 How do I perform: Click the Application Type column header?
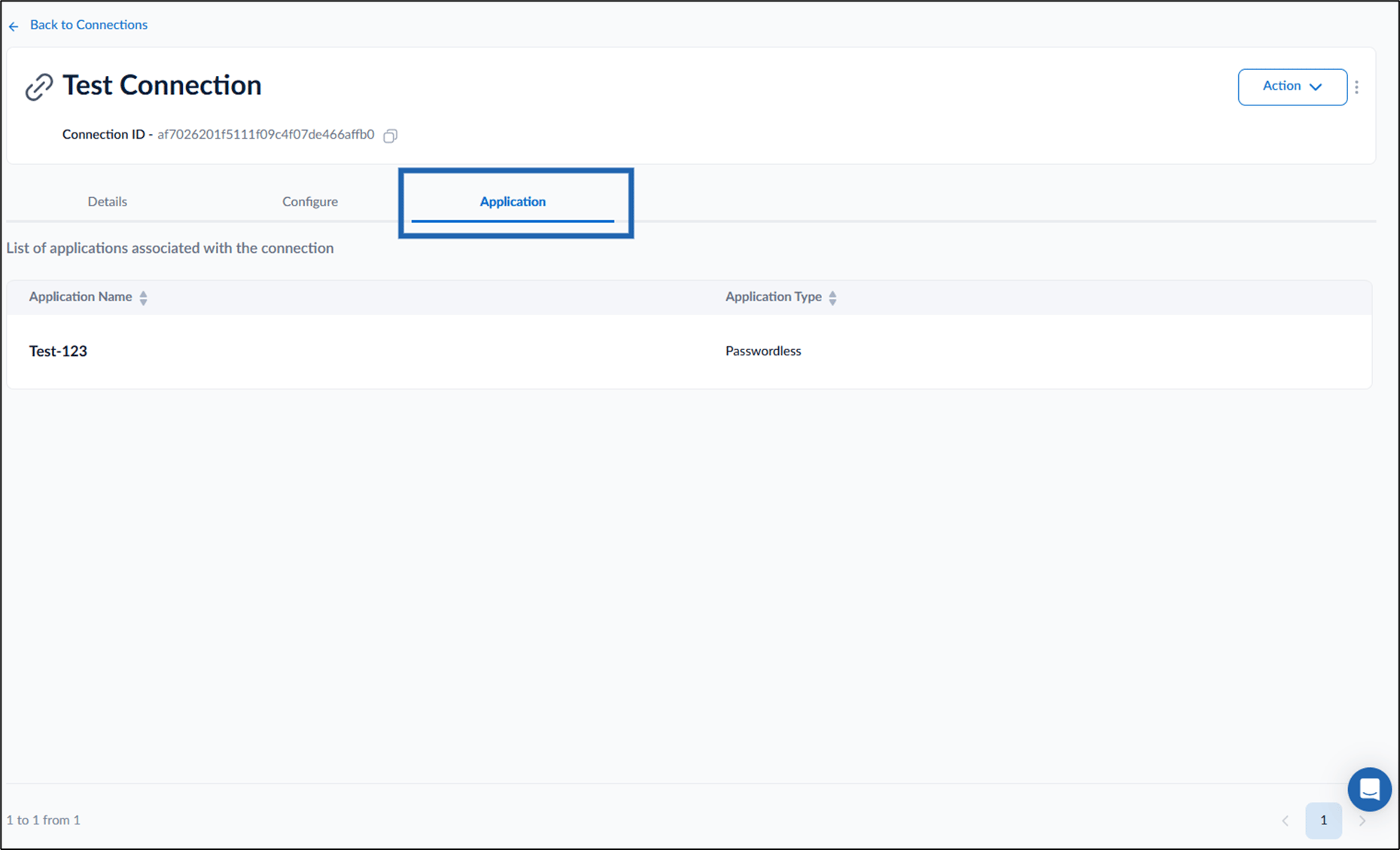pyautogui.click(x=773, y=297)
